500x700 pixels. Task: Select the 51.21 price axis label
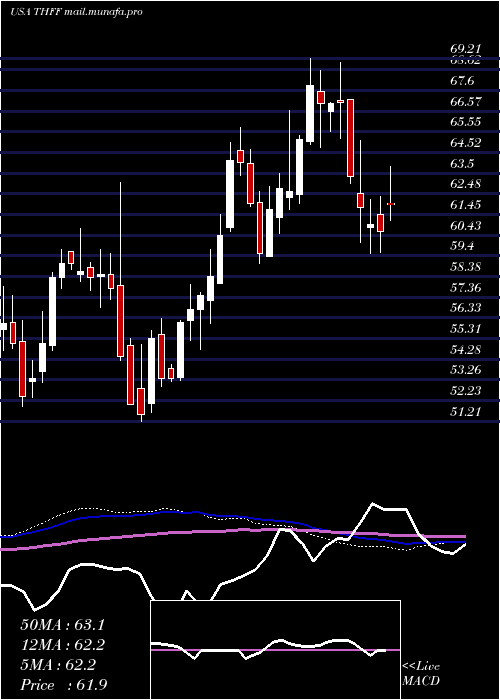pos(465,412)
